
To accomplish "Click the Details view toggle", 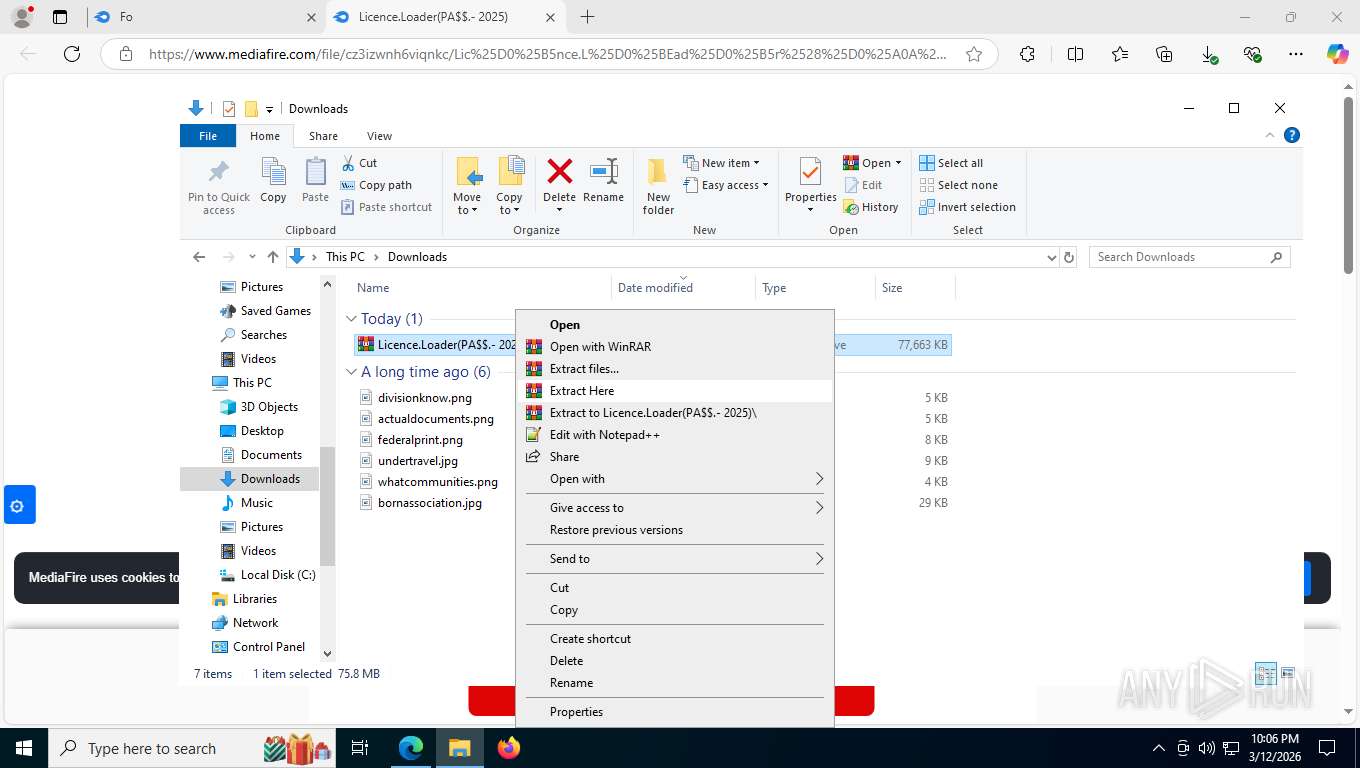I will pyautogui.click(x=1265, y=674).
